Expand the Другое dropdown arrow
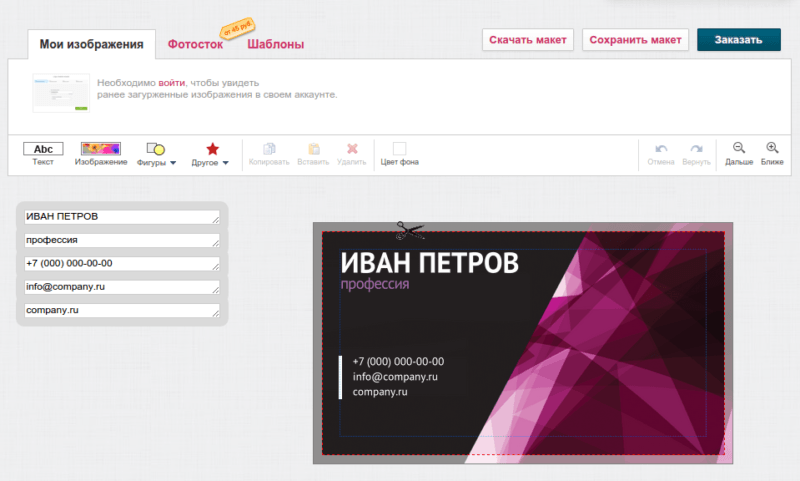 tap(226, 163)
